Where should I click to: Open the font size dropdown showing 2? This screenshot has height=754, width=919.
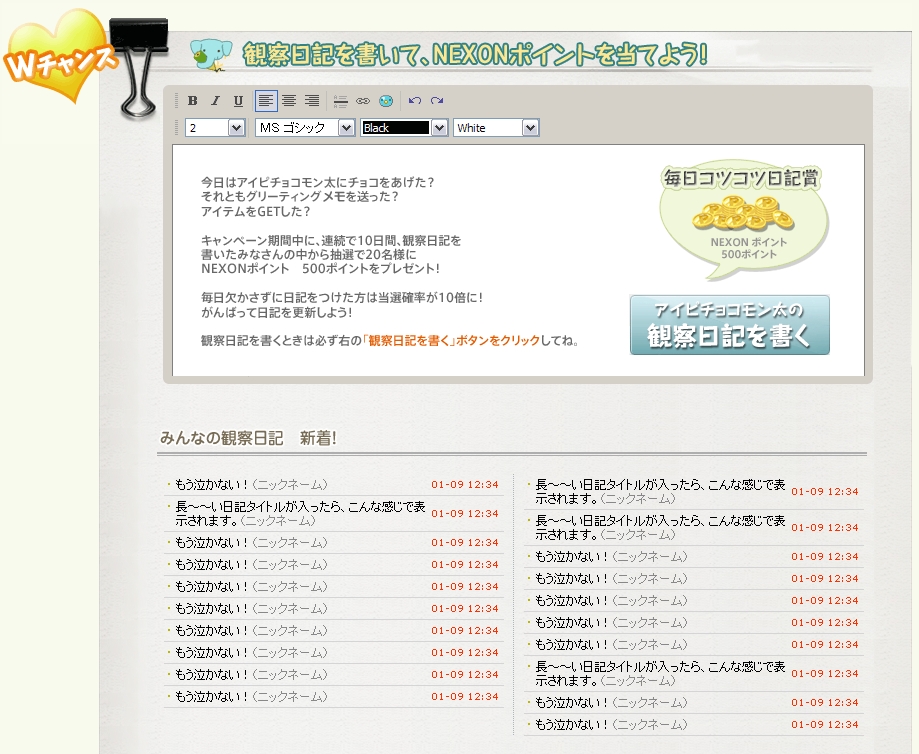215,128
